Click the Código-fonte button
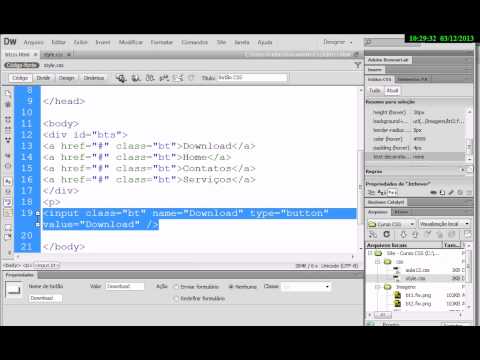The image size is (480, 360). click(x=22, y=65)
